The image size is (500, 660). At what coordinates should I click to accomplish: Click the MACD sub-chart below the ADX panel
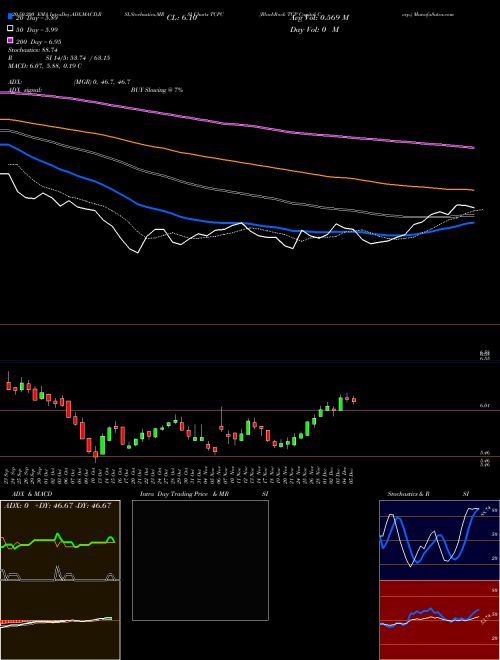[60, 620]
